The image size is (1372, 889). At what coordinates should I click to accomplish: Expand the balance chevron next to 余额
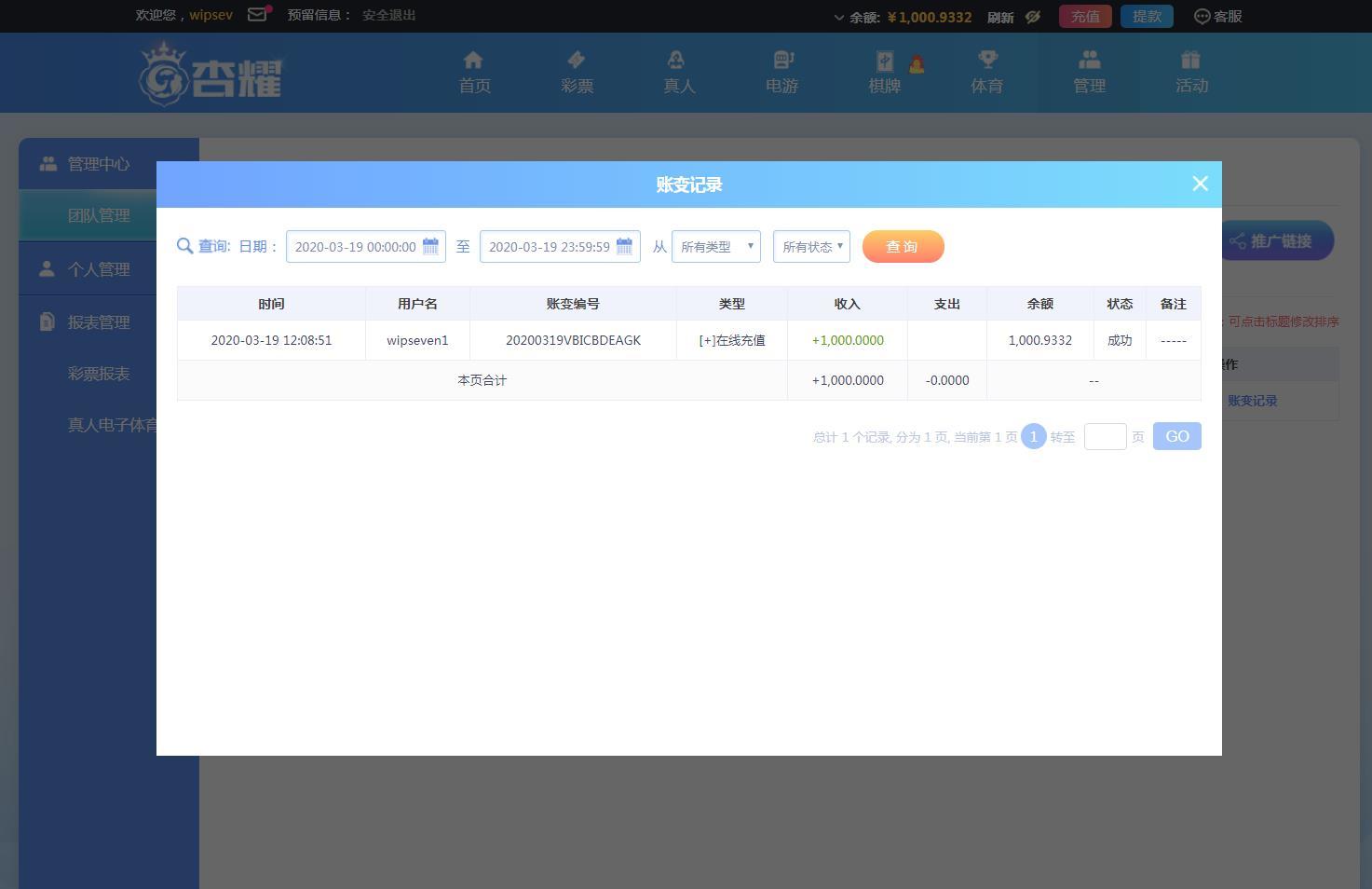point(838,18)
